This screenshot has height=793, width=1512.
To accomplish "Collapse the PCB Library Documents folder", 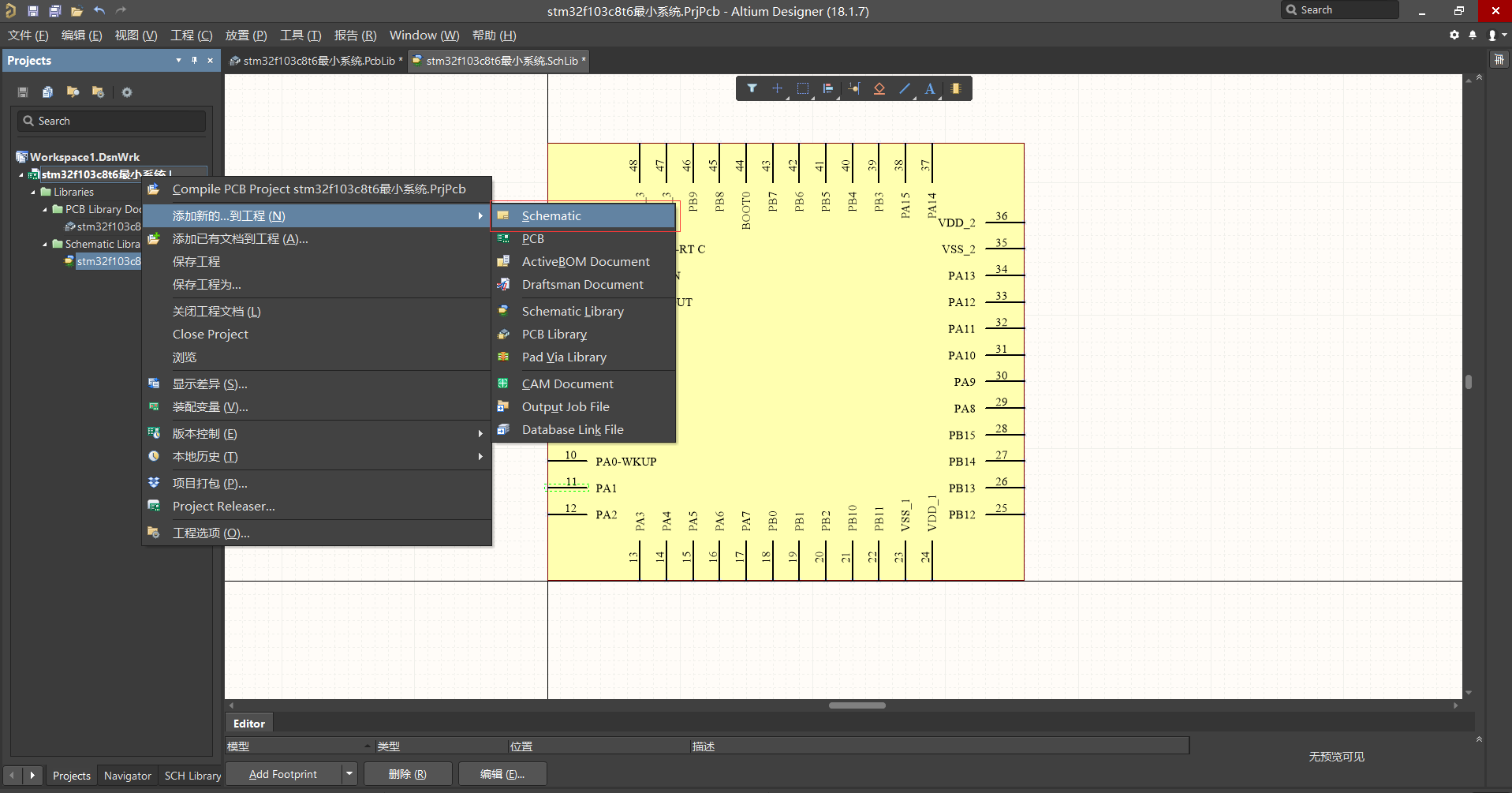I will pyautogui.click(x=45, y=209).
